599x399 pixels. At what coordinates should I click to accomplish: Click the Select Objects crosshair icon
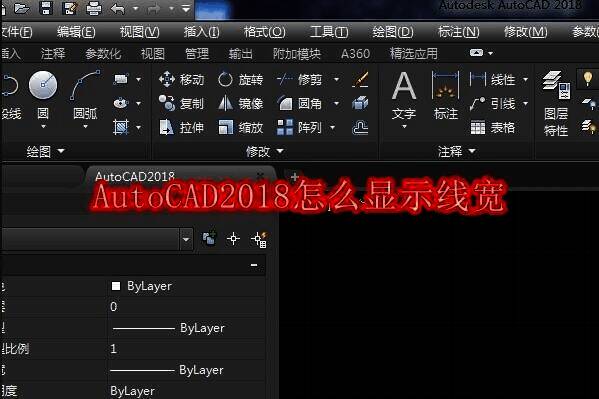pyautogui.click(x=233, y=239)
